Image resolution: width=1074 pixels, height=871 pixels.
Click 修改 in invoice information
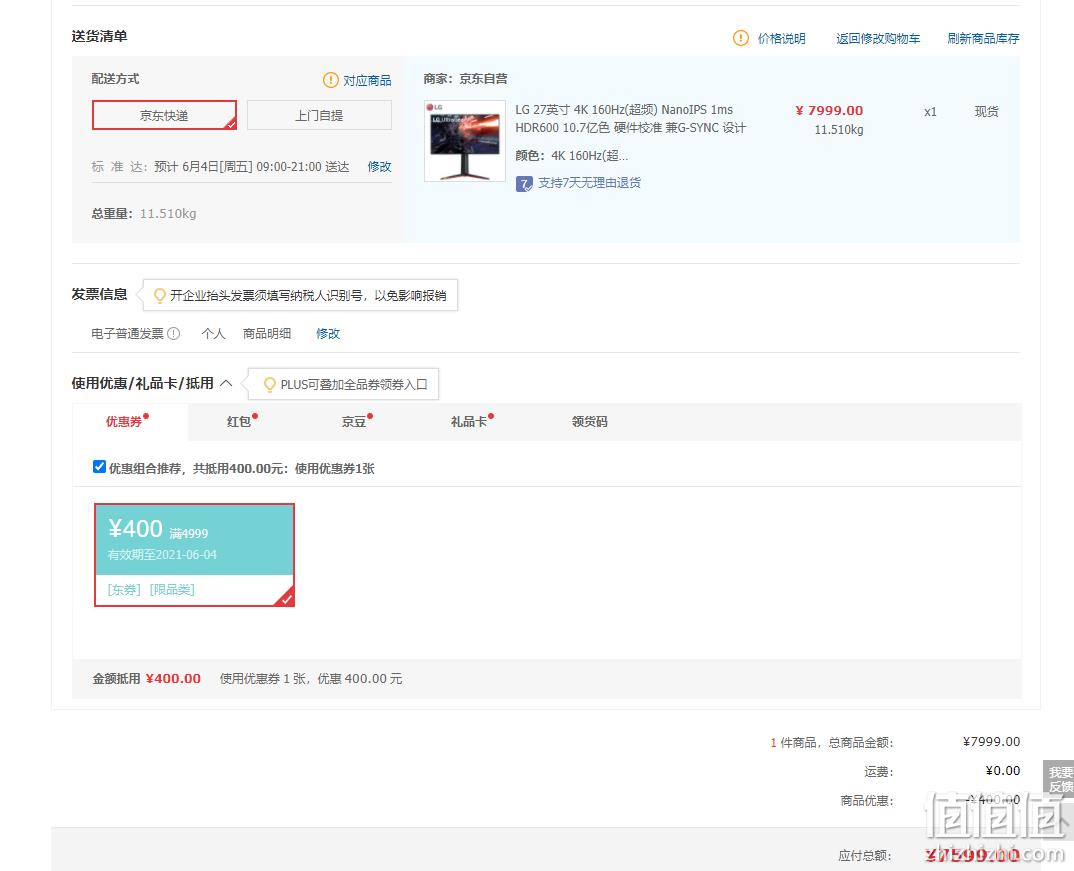(x=327, y=333)
